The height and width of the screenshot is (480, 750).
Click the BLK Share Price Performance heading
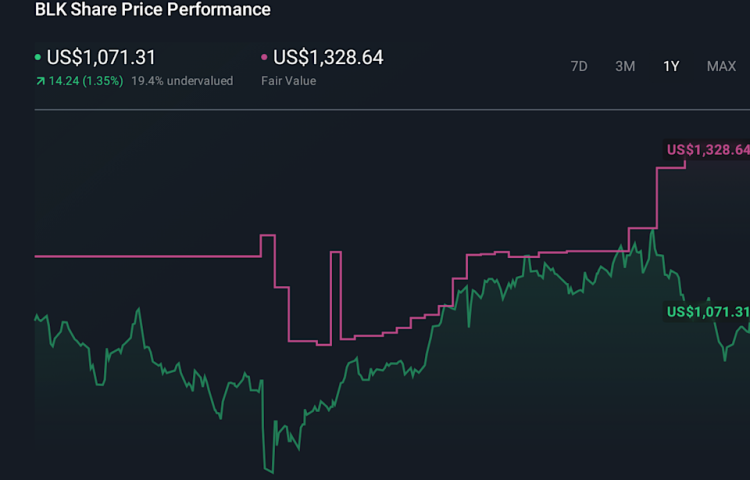pos(152,10)
